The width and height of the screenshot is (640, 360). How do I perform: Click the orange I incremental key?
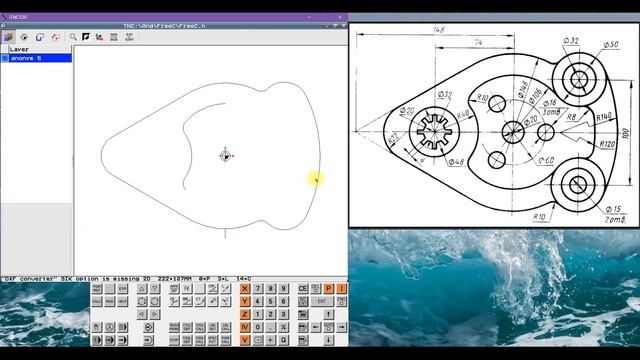341,288
